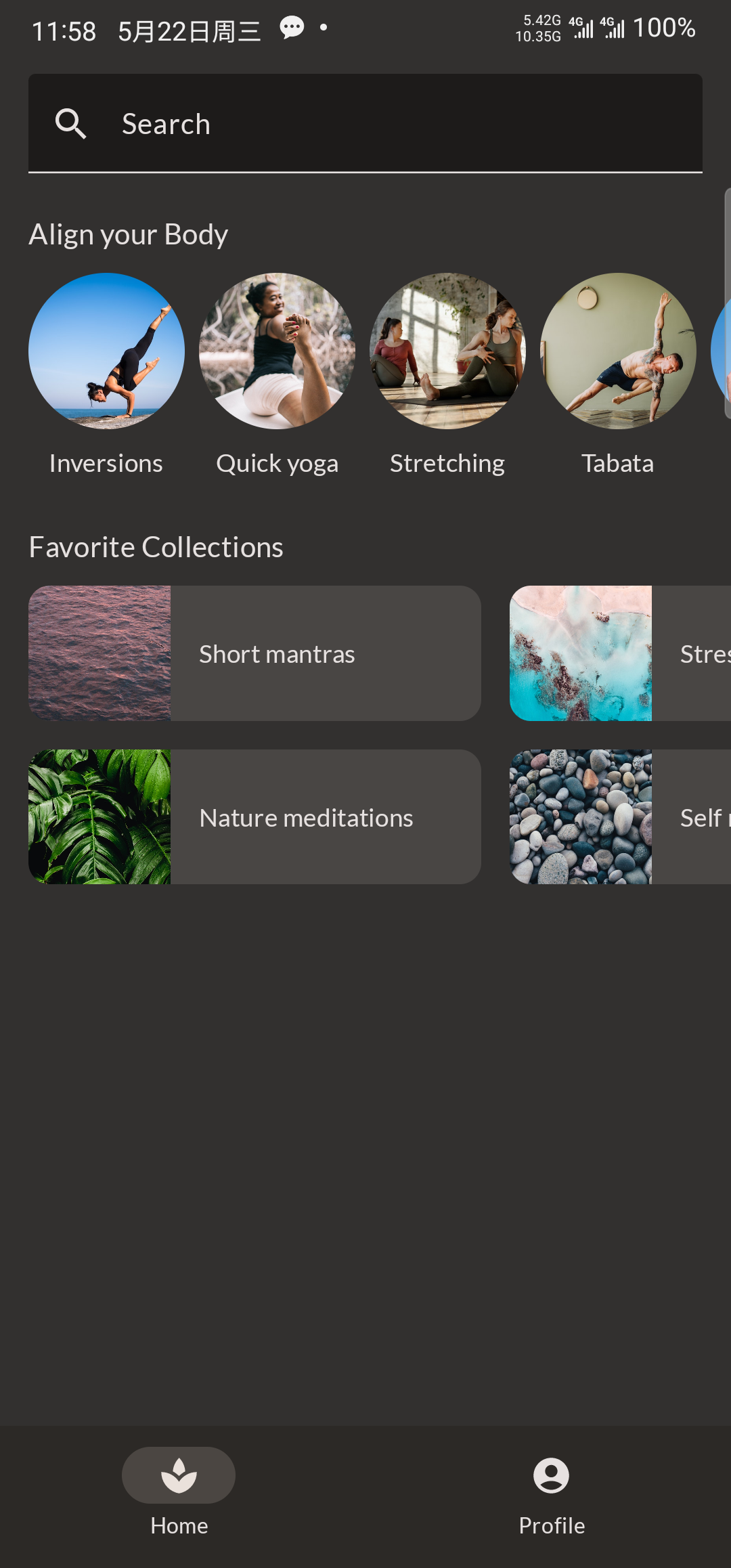731x1568 pixels.
Task: Open the Inversions yoga image
Action: pyautogui.click(x=106, y=351)
